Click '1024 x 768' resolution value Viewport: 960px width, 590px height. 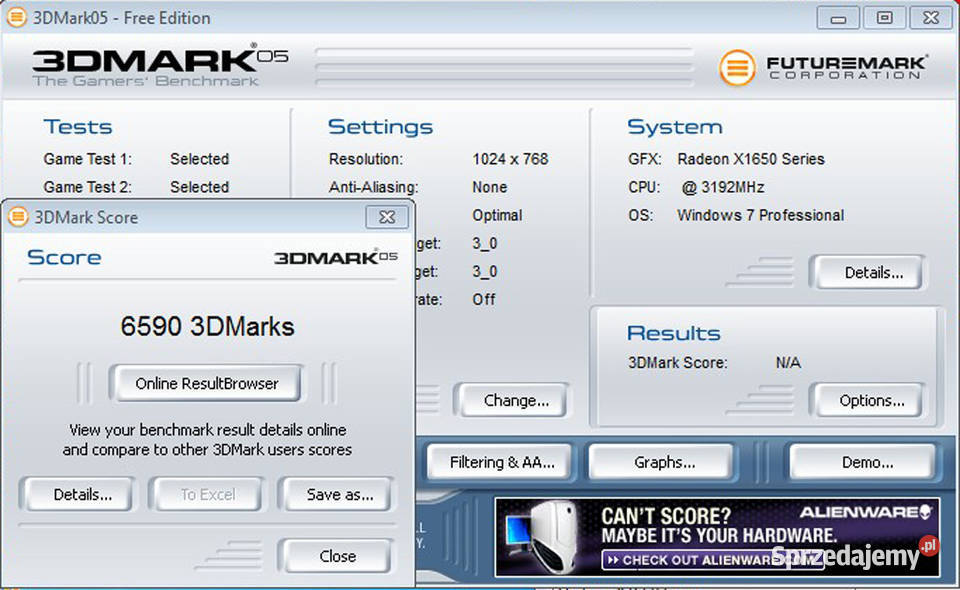tap(510, 159)
